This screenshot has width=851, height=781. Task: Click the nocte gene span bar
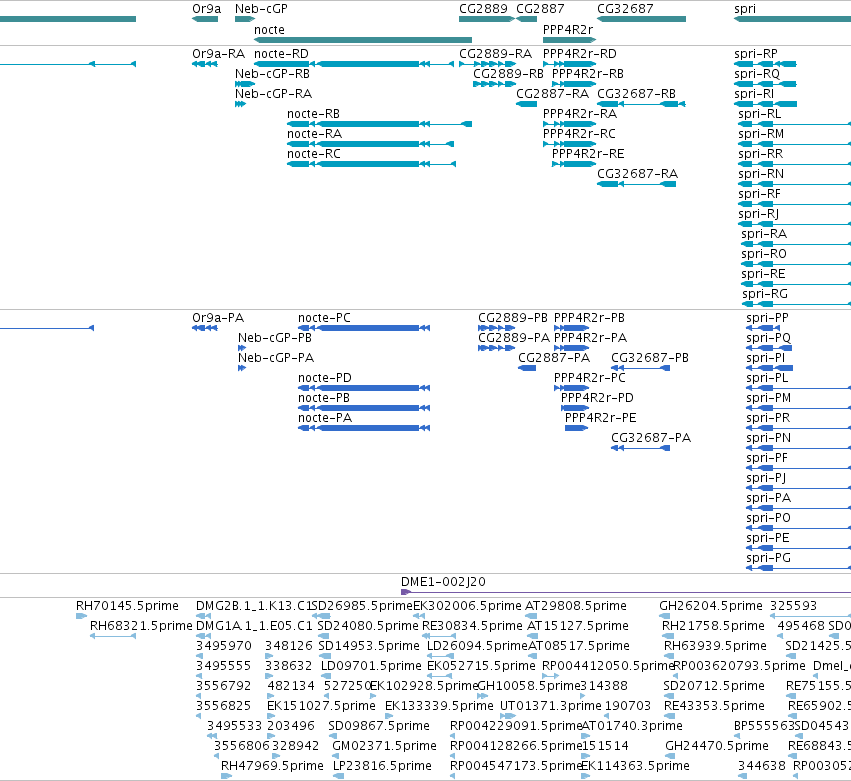coord(363,40)
